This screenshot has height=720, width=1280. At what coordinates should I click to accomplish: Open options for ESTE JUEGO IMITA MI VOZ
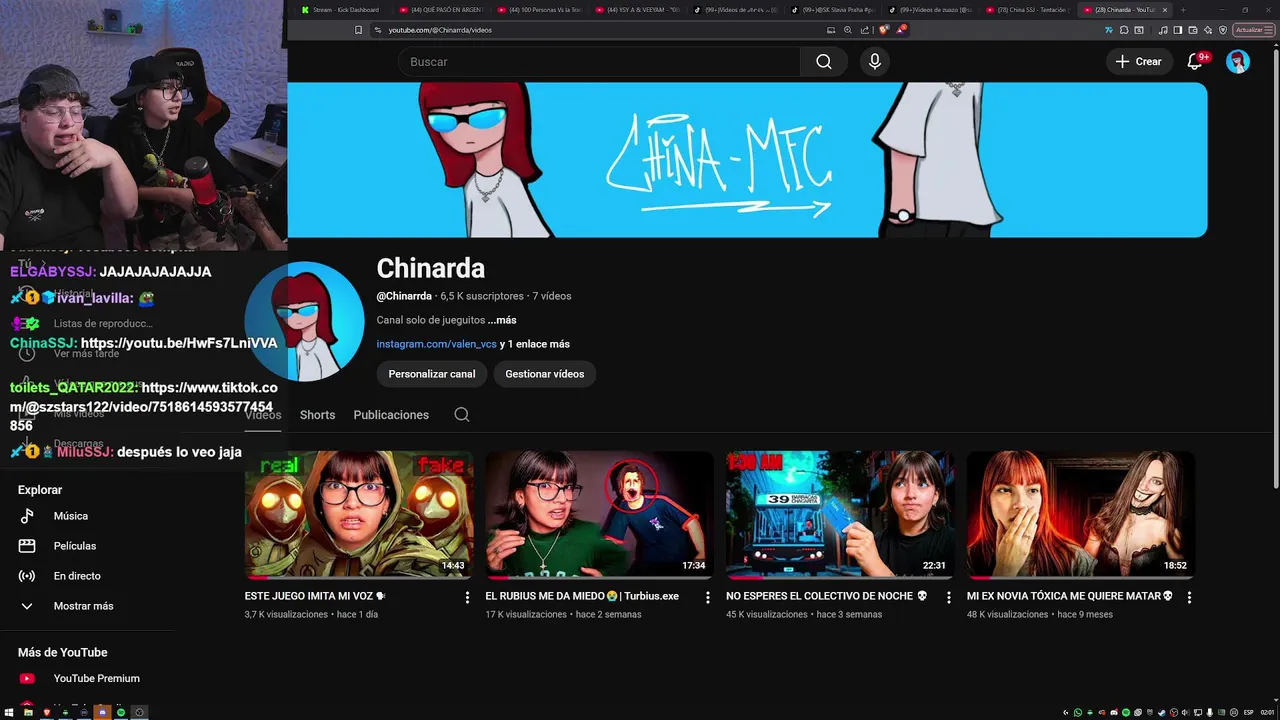(467, 597)
